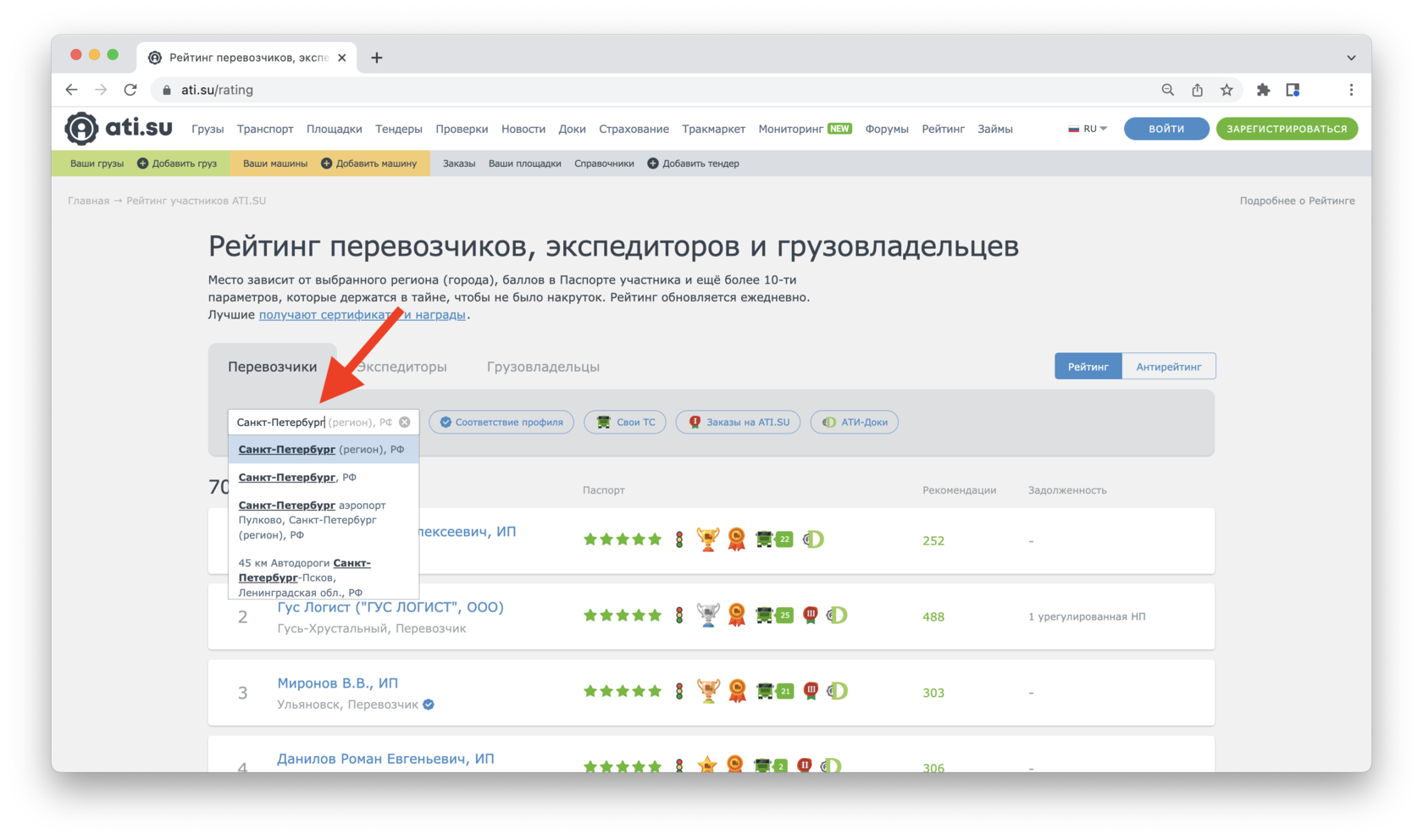Click the bronze trophy icon in Миронов В.В. row
Image resolution: width=1423 pixels, height=840 pixels.
708,691
